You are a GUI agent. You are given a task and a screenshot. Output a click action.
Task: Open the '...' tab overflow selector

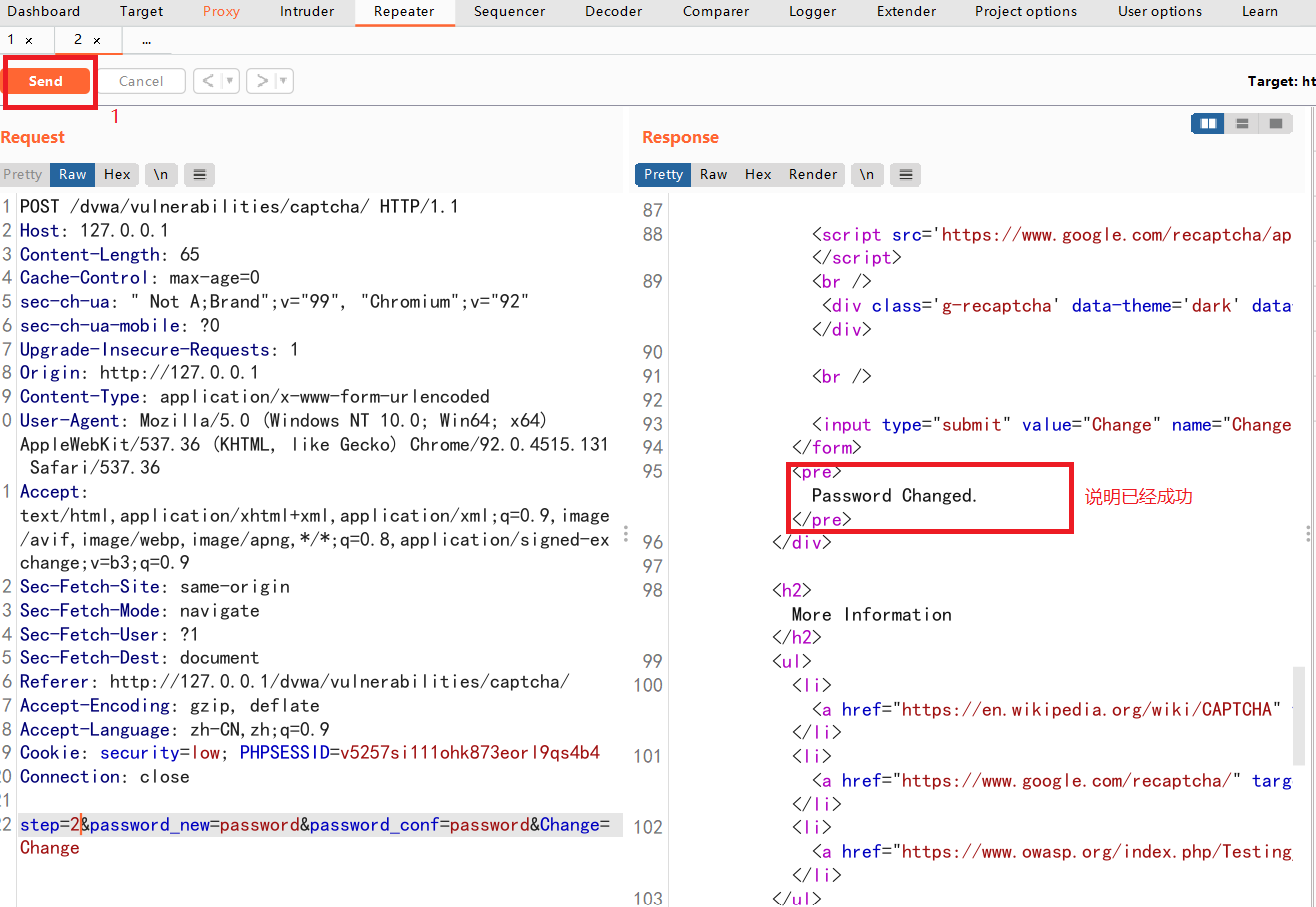(x=147, y=39)
